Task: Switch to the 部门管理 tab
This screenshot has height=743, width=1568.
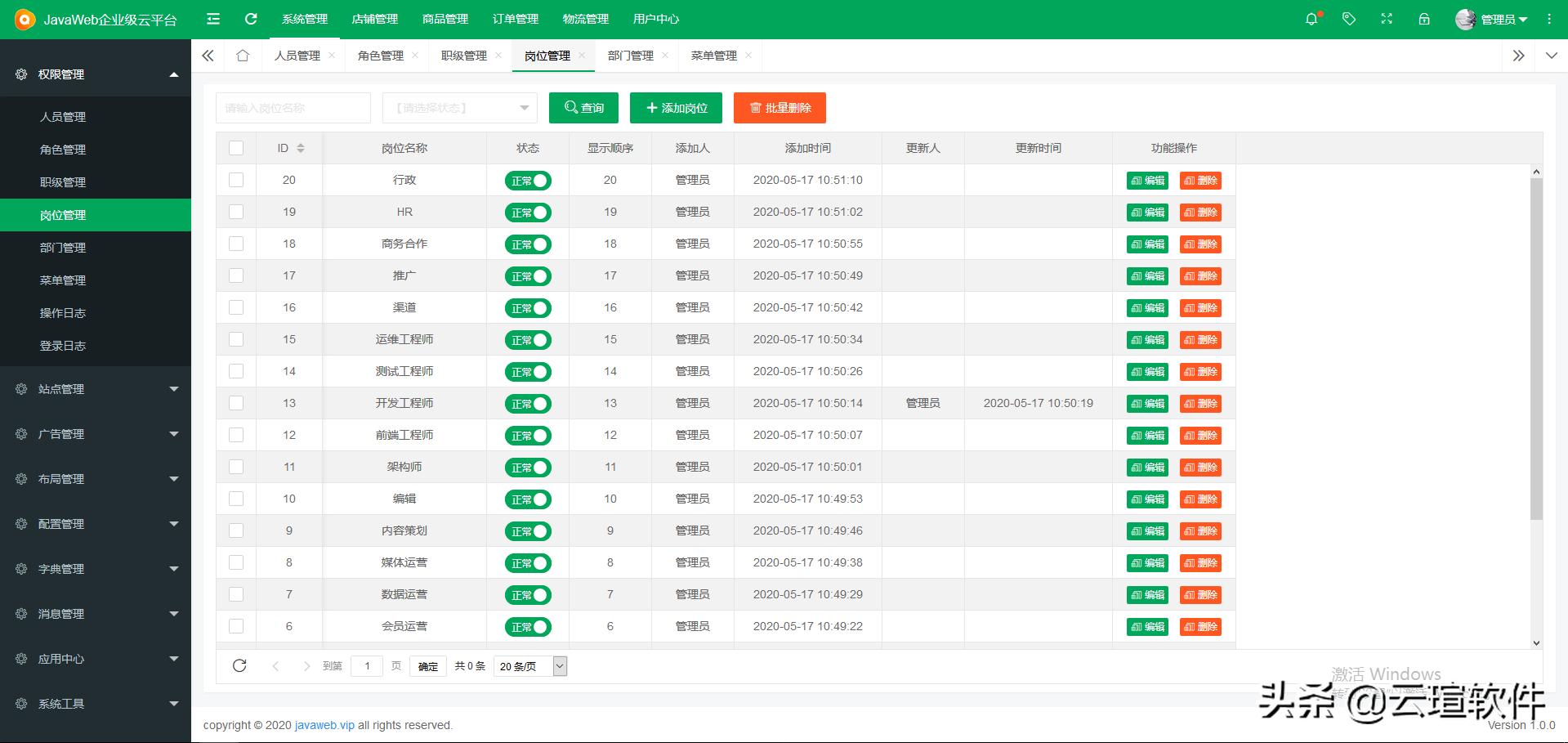Action: click(629, 56)
